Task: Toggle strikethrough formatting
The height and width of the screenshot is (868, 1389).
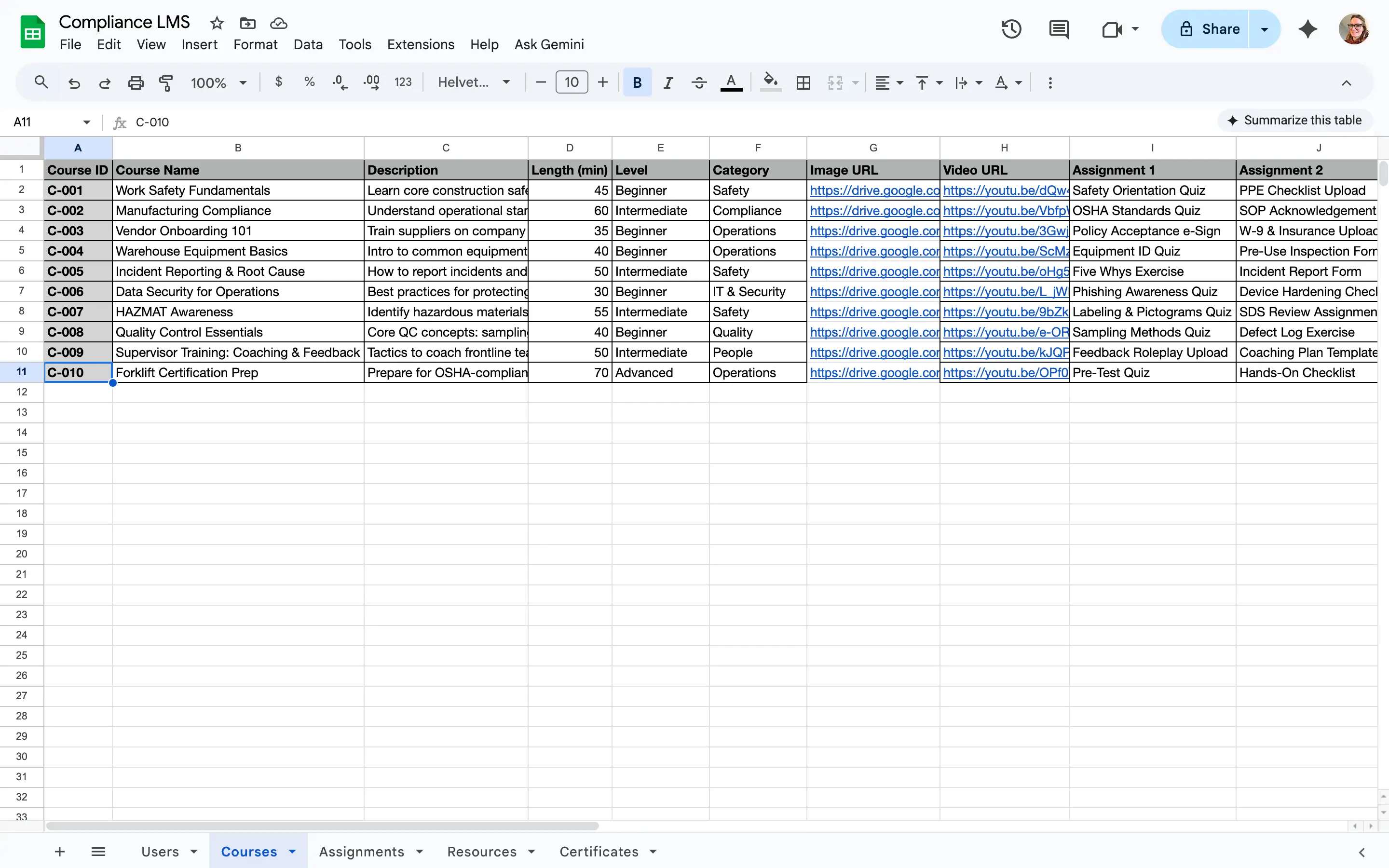Action: [698, 82]
